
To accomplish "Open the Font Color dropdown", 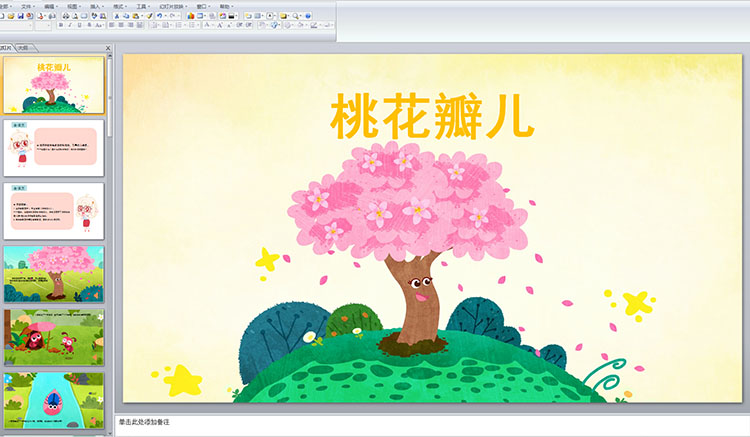I will tap(208, 25).
